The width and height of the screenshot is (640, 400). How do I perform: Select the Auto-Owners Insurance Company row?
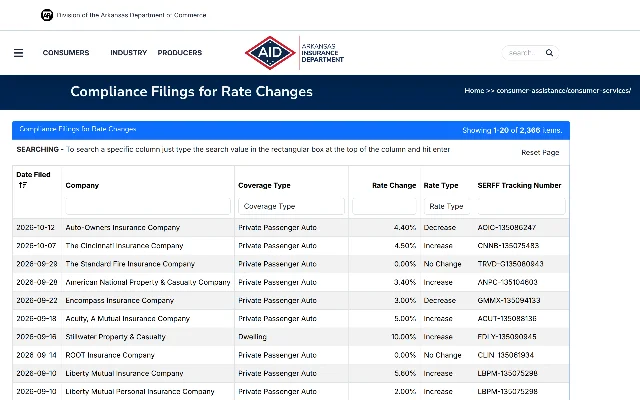(x=291, y=227)
